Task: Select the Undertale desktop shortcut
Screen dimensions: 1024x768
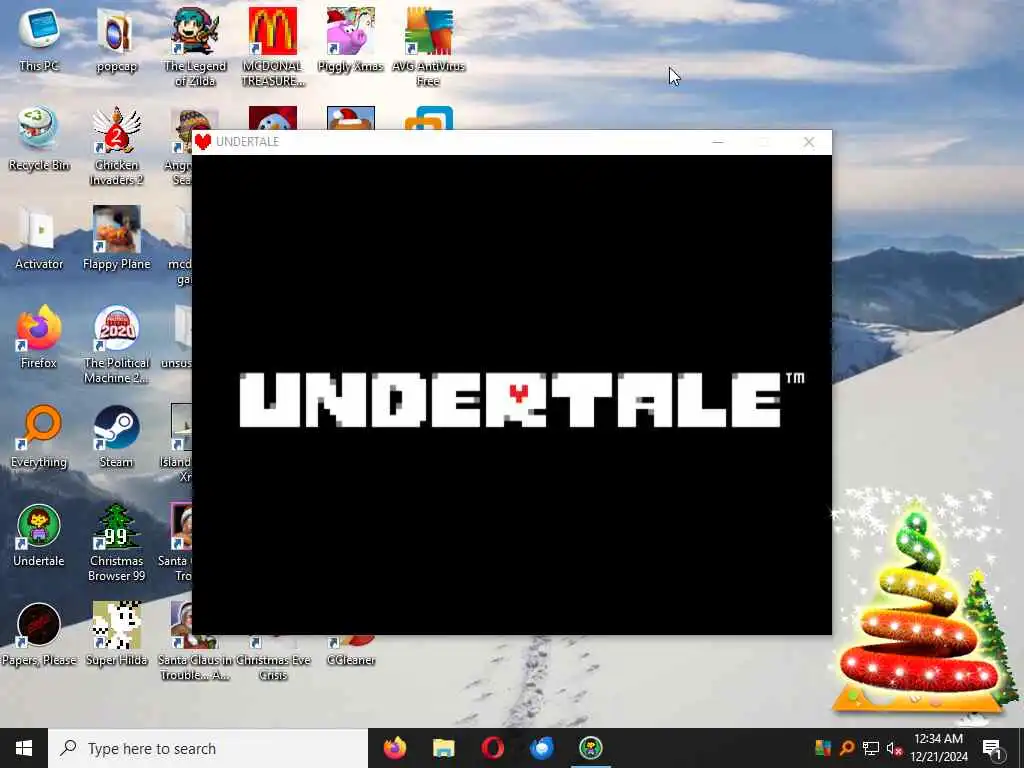Action: 39,536
